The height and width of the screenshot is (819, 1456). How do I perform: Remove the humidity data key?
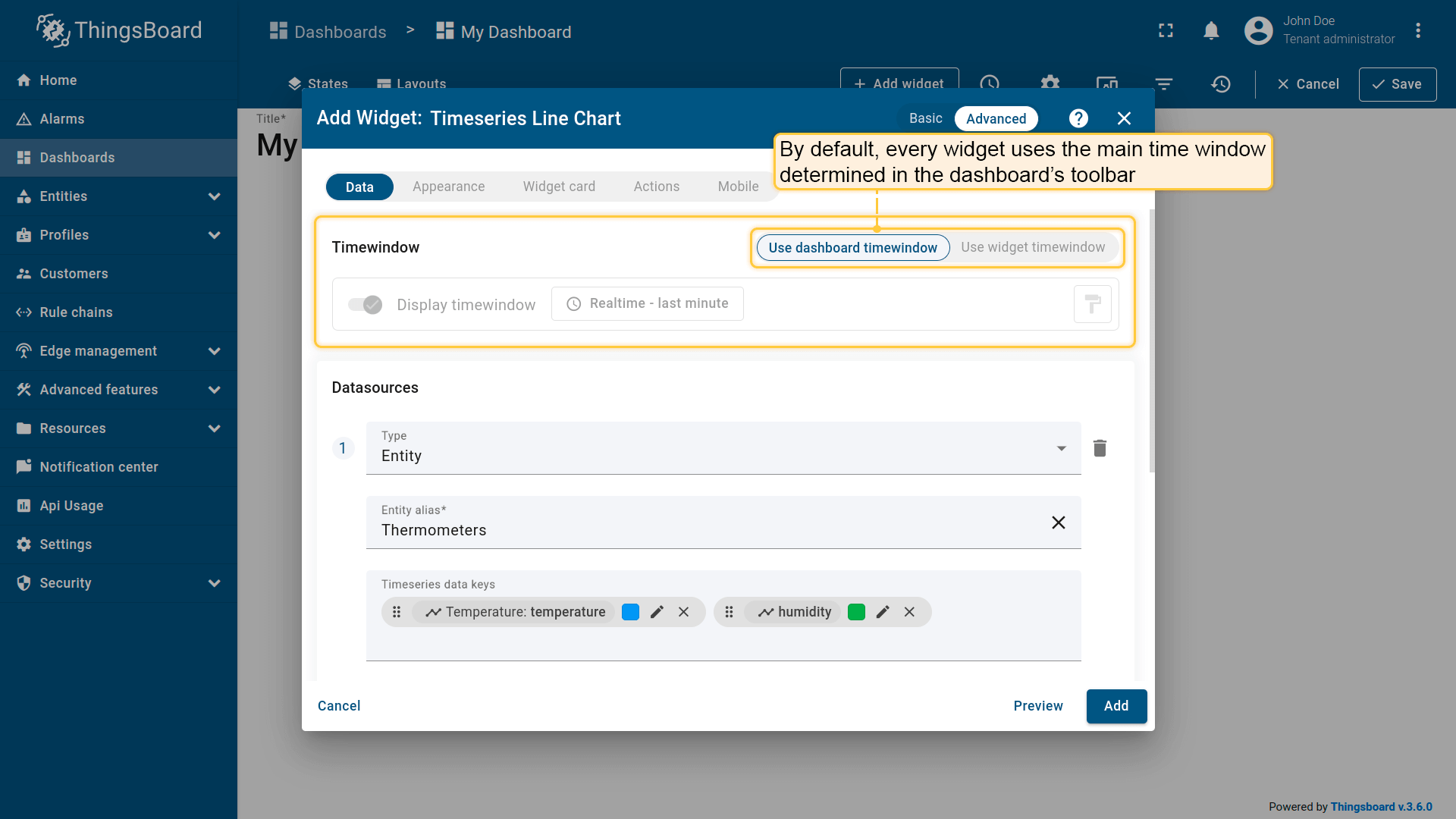click(x=909, y=612)
